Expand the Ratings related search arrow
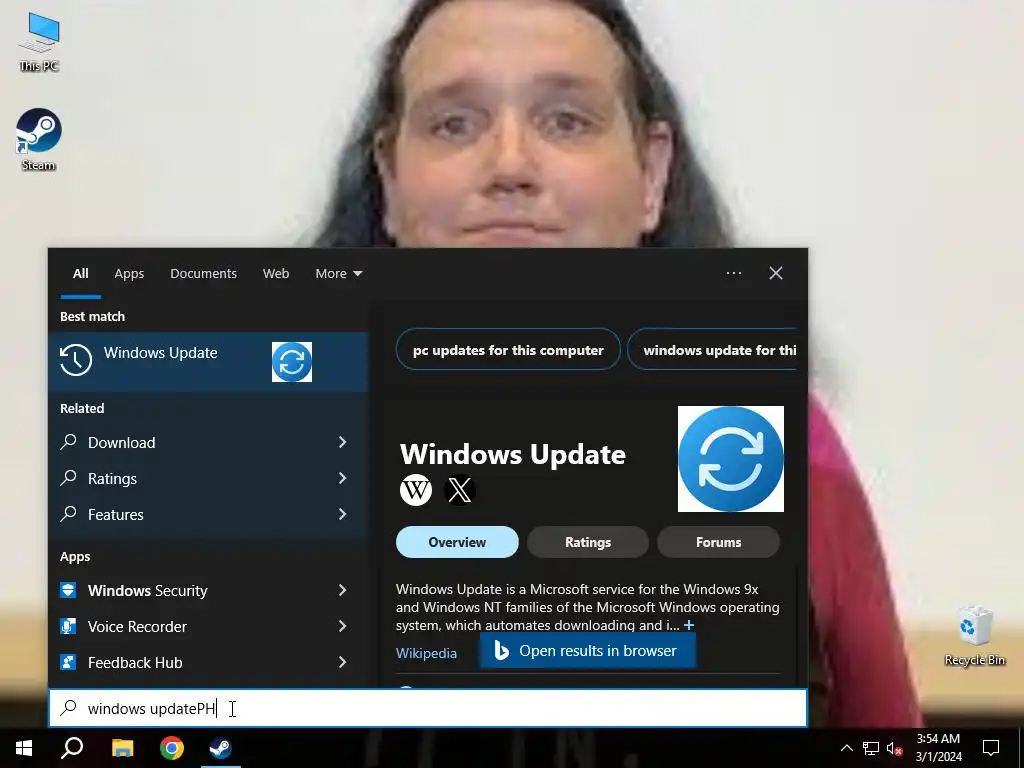The image size is (1024, 768). click(342, 478)
